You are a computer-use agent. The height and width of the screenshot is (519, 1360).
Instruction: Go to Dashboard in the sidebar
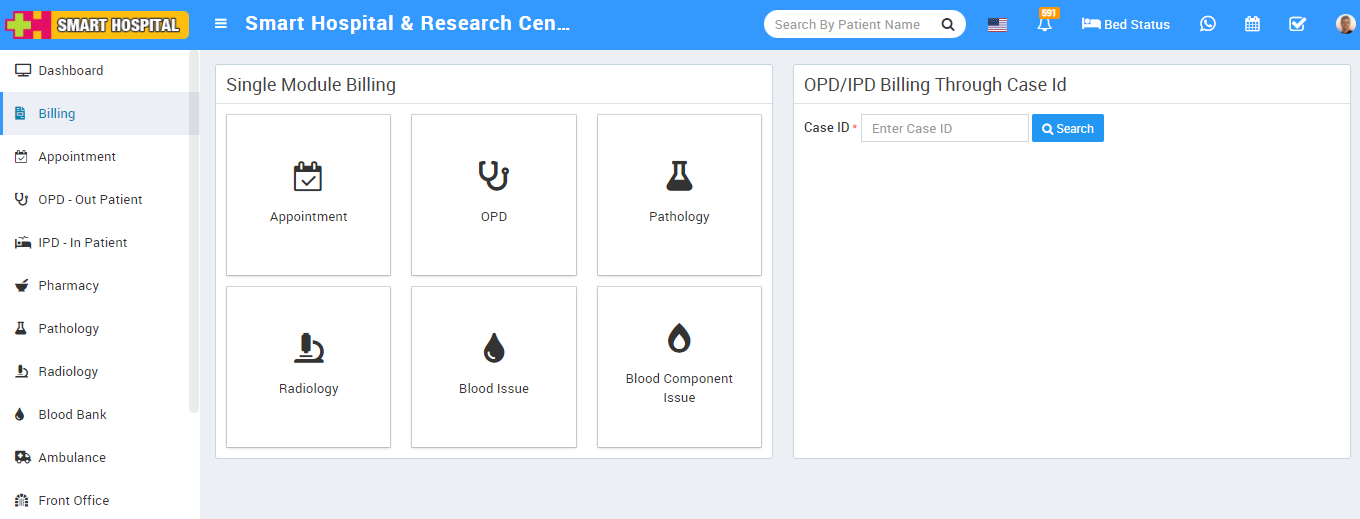click(x=70, y=70)
